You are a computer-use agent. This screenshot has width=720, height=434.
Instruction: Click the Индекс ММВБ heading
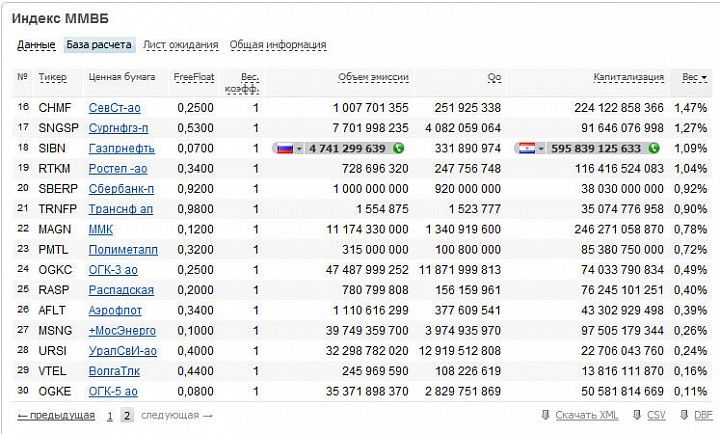[60, 19]
